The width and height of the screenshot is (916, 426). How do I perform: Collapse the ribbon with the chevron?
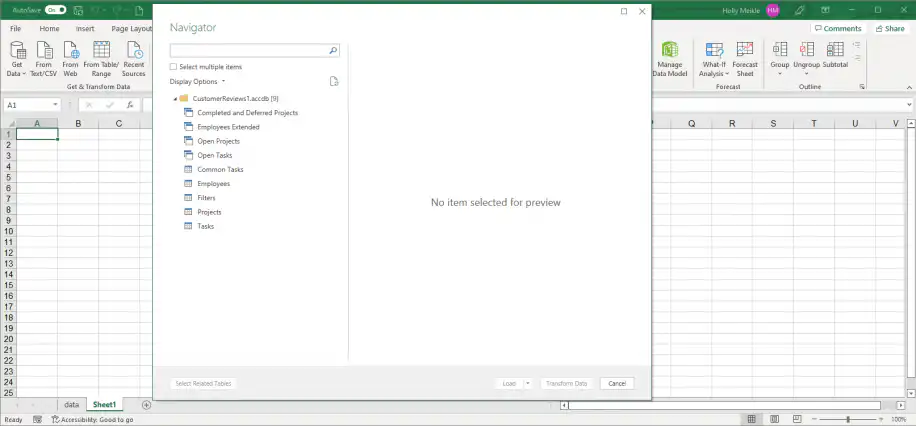[909, 87]
